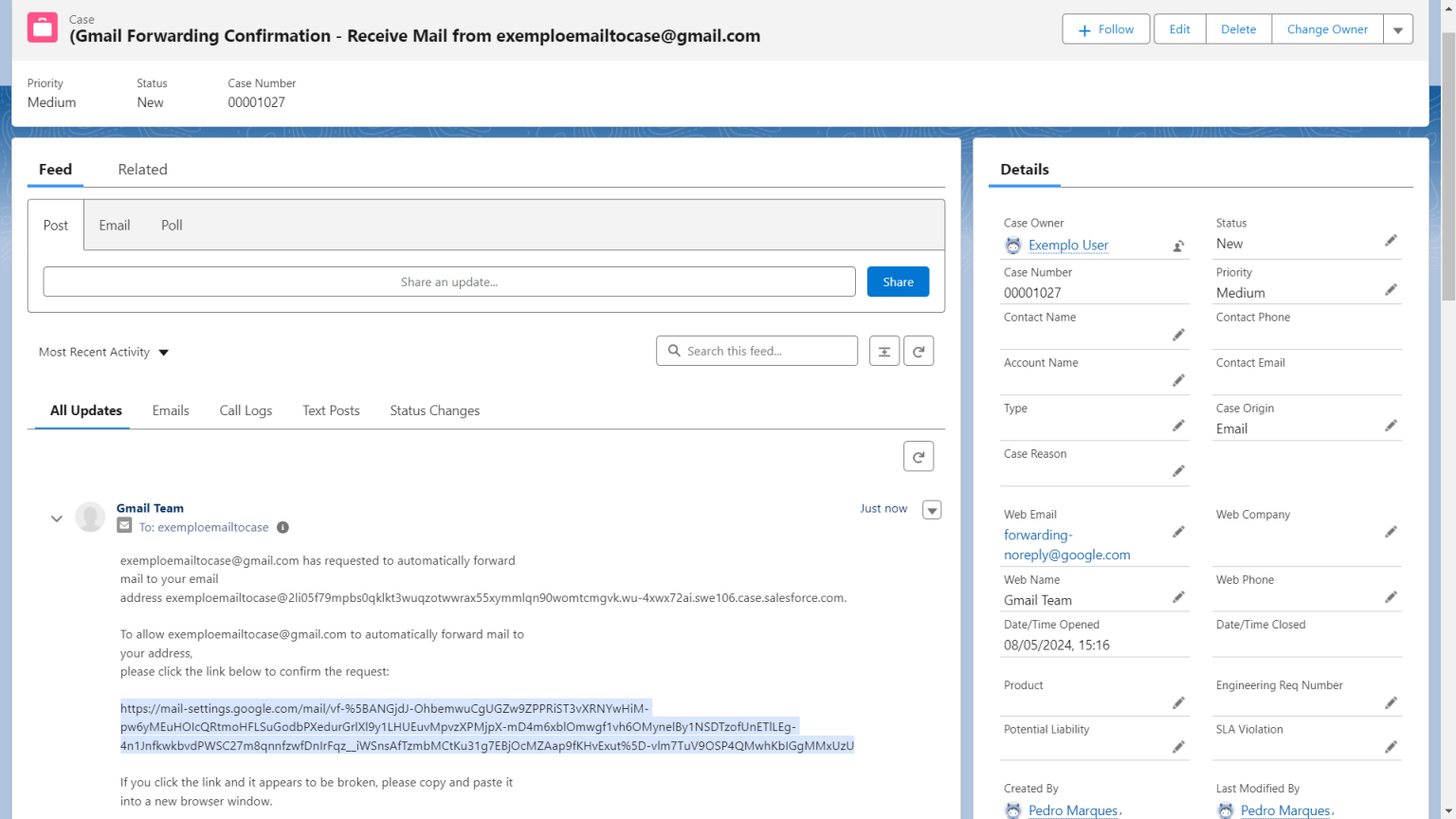Image resolution: width=1456 pixels, height=819 pixels.
Task: Open the Most Recent Activity sort dropdown
Action: click(x=102, y=352)
